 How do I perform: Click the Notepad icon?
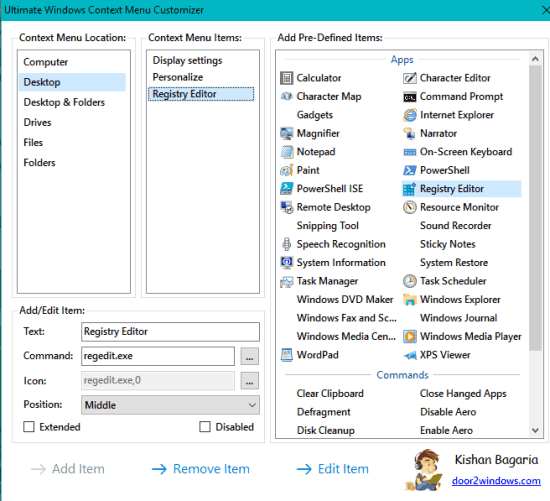(286, 152)
